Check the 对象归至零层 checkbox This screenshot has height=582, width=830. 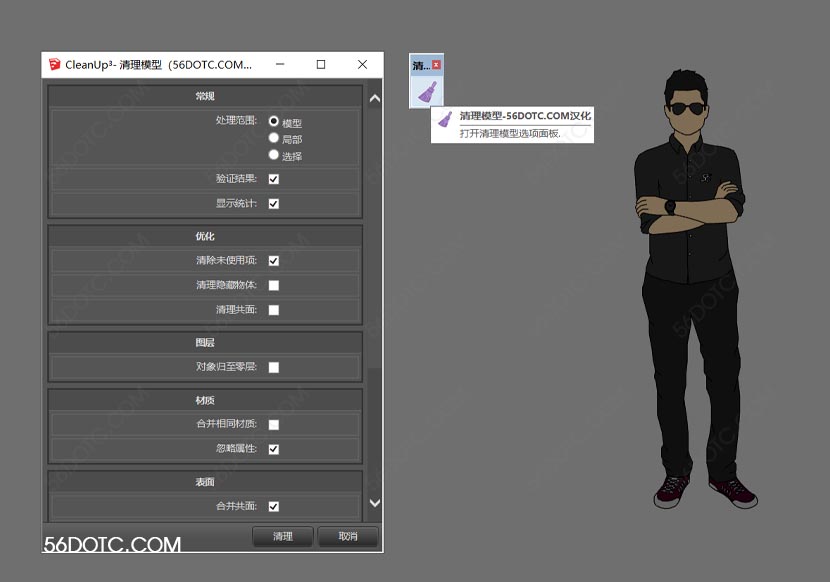274,367
